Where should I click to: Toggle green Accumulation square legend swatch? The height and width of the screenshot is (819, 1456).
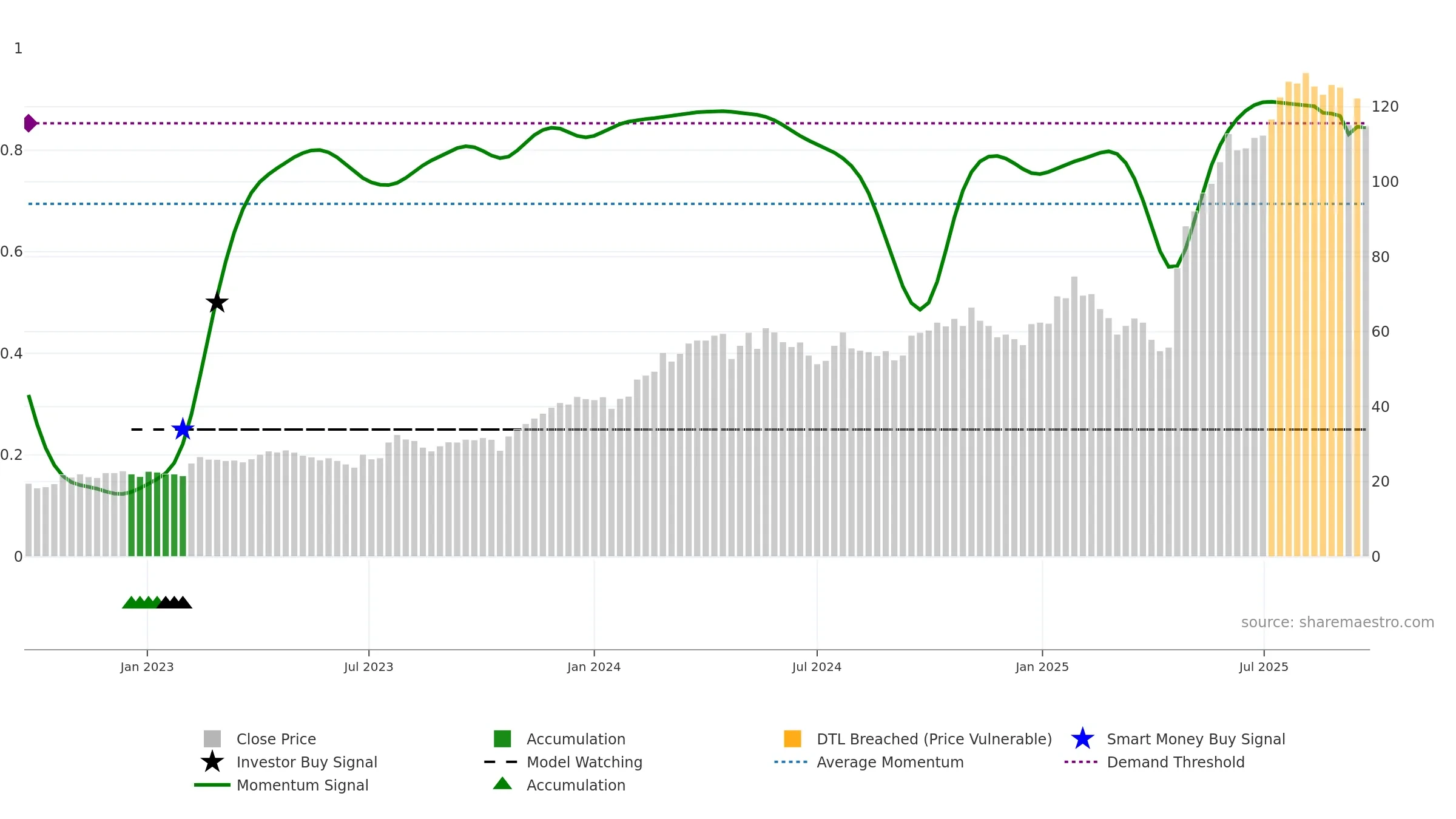[x=502, y=739]
